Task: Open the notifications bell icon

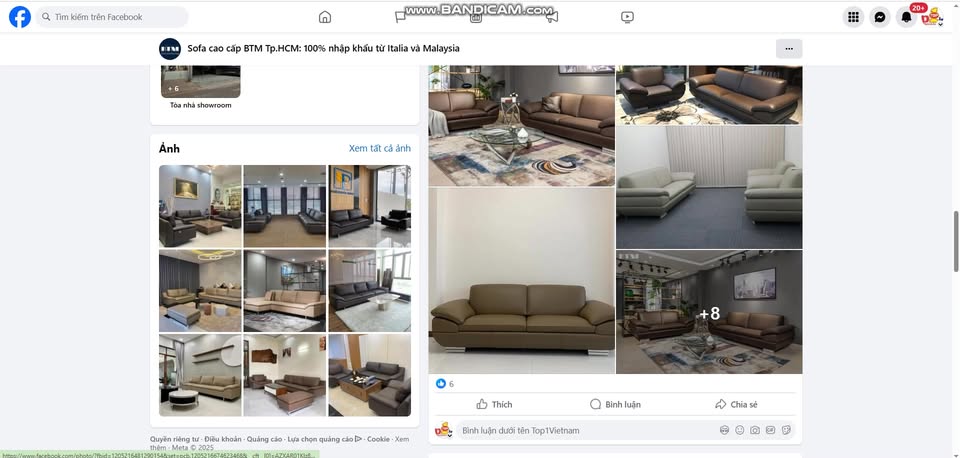Action: 906,17
